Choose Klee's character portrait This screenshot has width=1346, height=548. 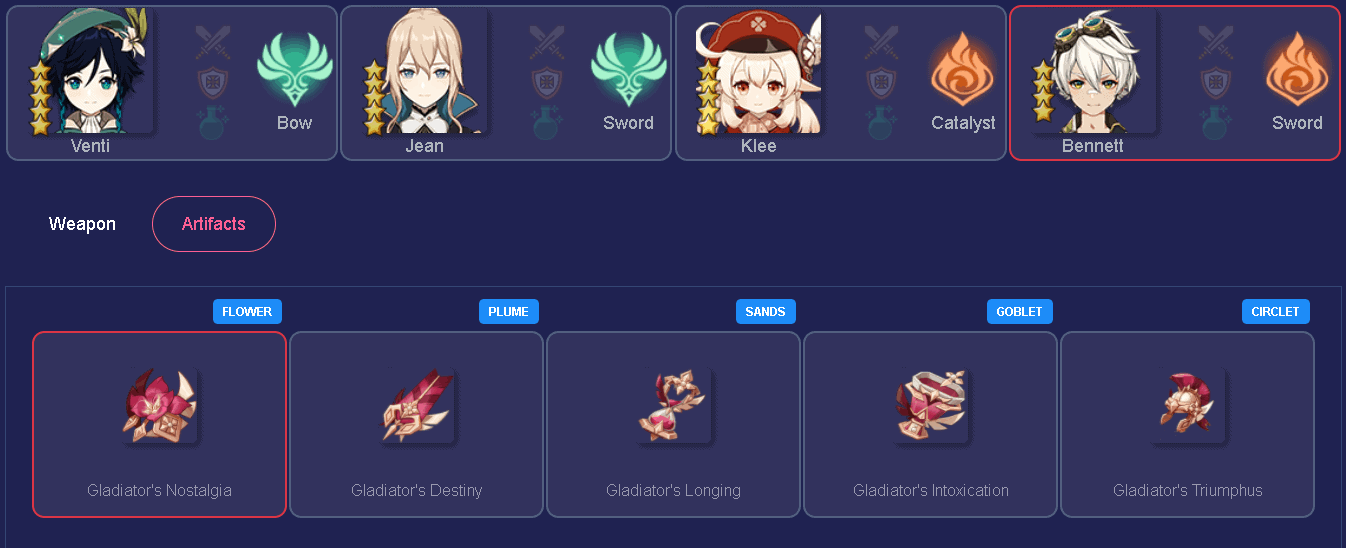pos(759,72)
